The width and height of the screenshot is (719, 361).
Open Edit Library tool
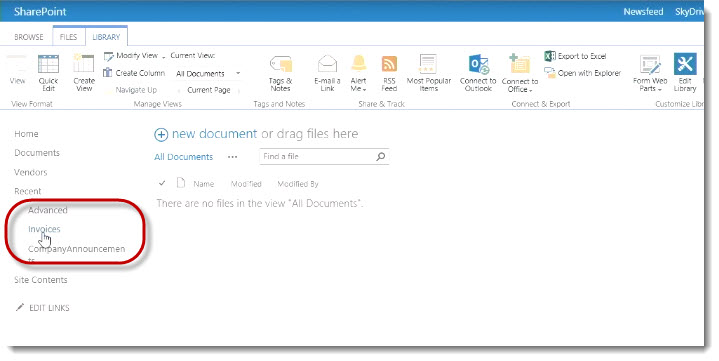[685, 73]
